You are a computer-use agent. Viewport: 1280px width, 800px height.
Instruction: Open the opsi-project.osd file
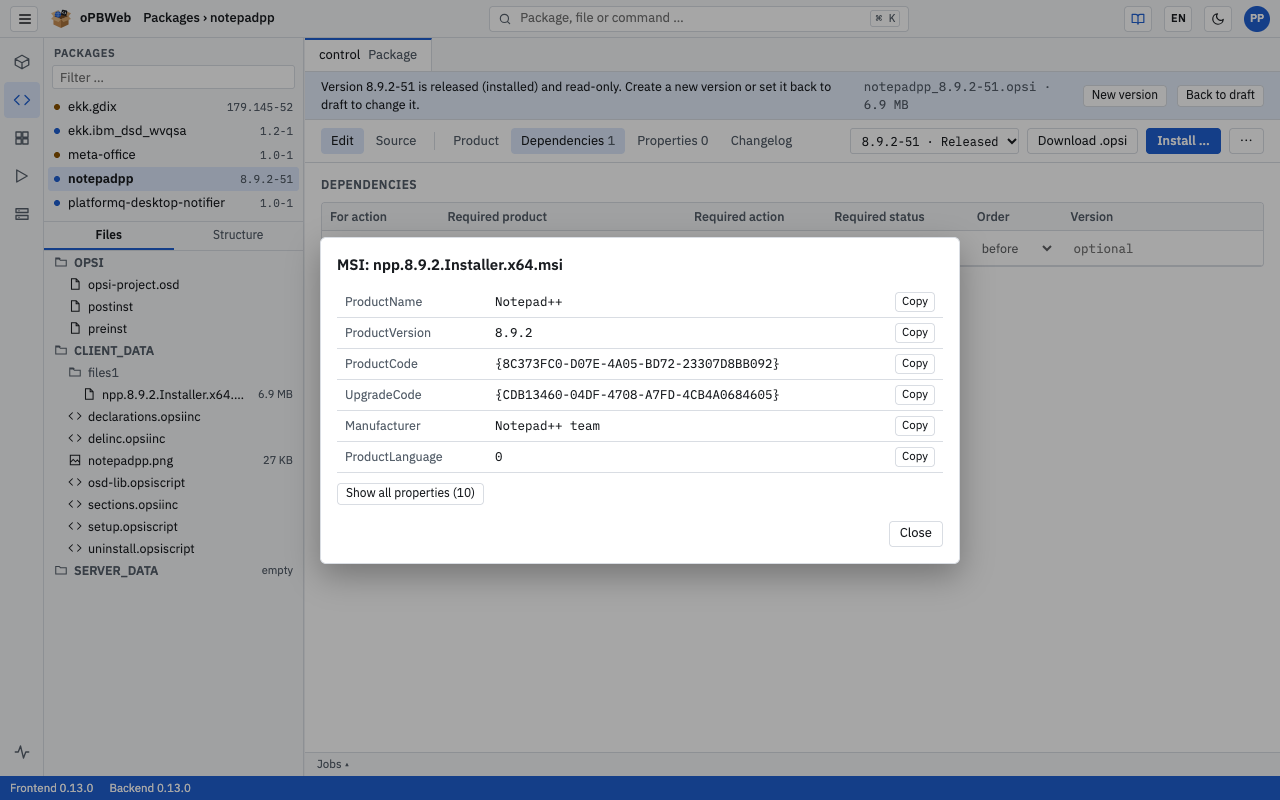tap(173, 284)
